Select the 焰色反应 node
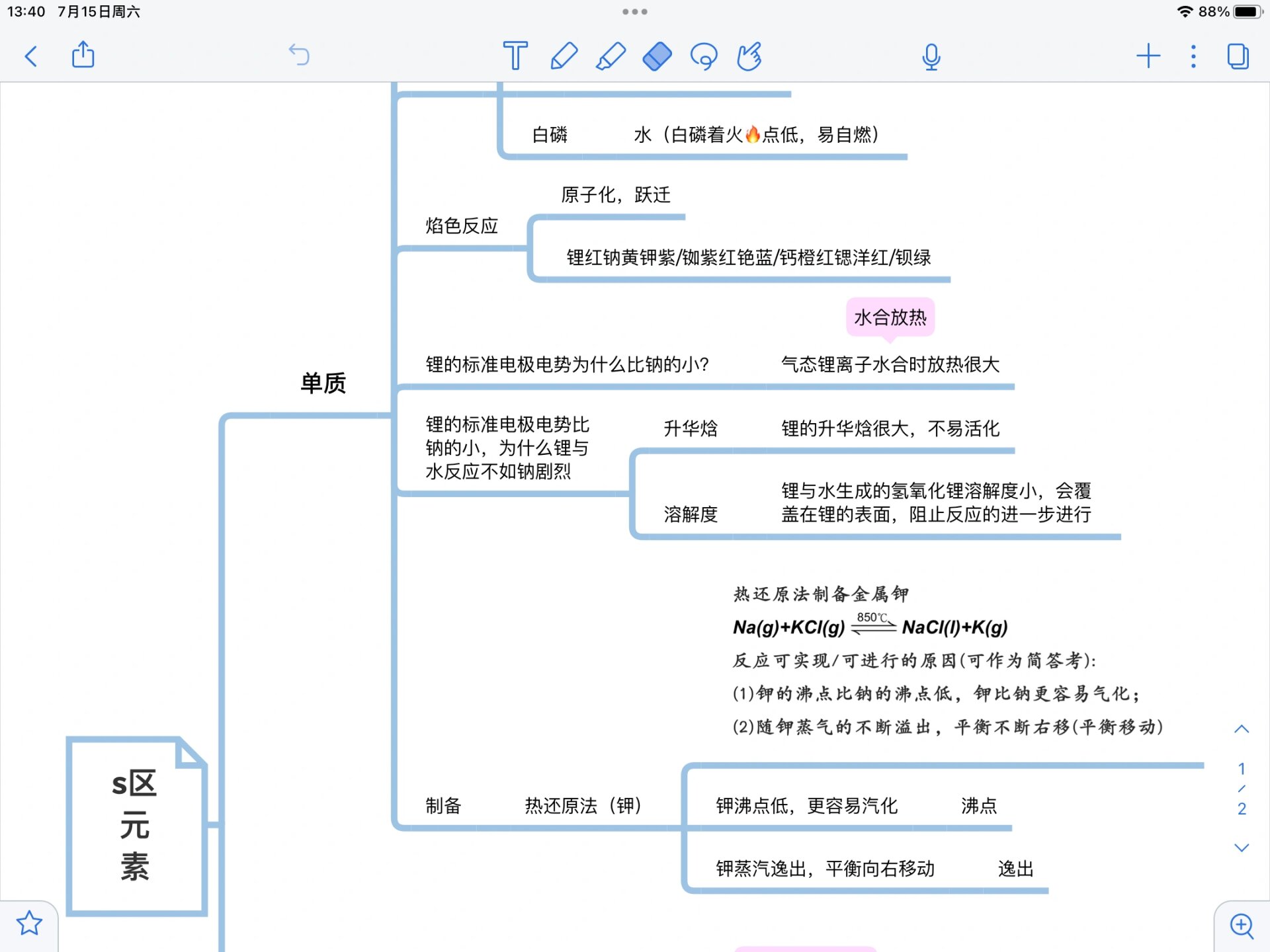This screenshot has width=1270, height=952. coord(462,225)
